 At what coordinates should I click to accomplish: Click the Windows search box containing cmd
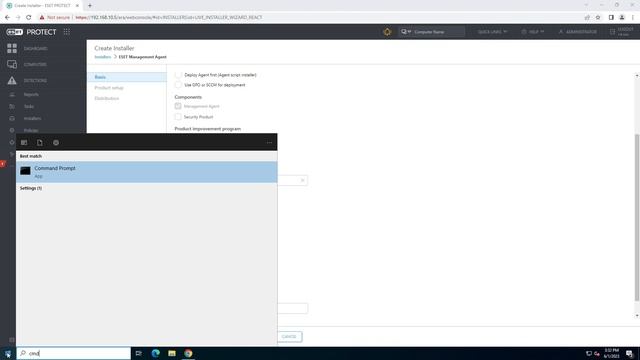[x=73, y=353]
